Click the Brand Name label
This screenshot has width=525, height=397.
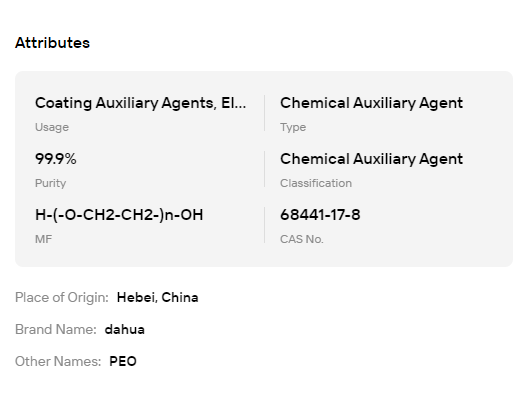click(x=56, y=329)
